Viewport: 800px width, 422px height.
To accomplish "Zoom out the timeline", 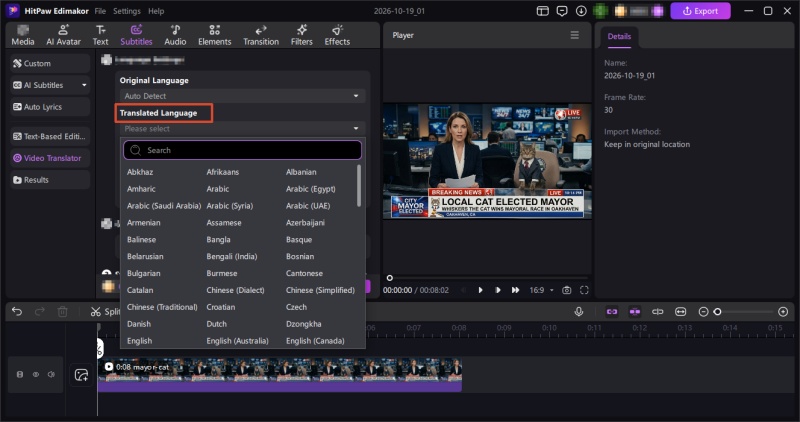I will point(703,312).
